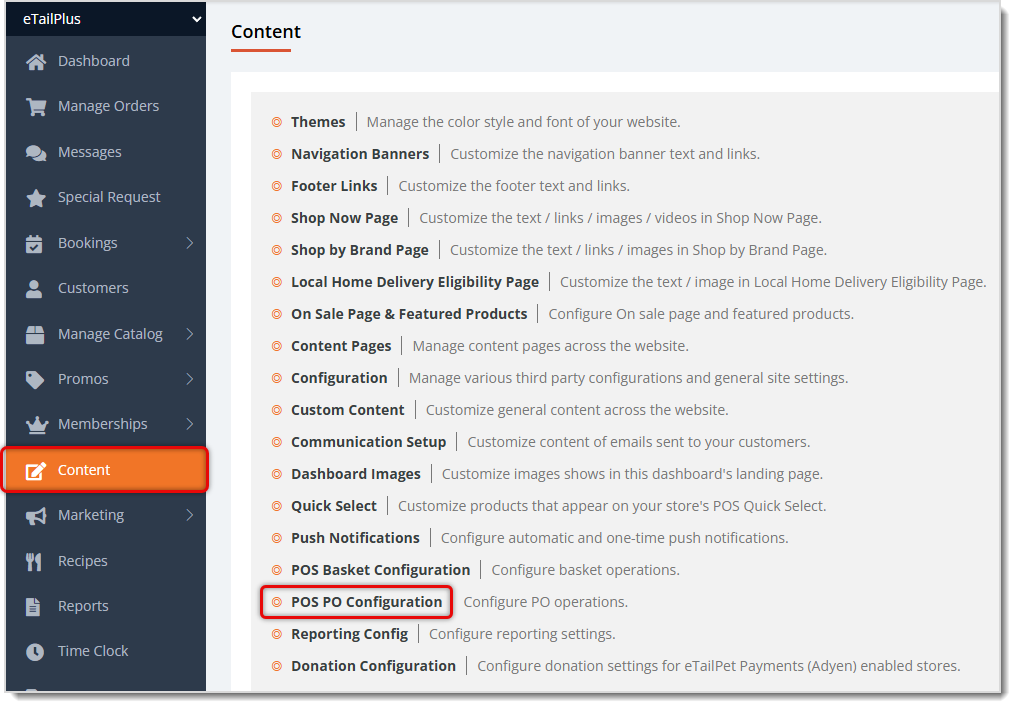Select the Content sidebar item

[106, 470]
